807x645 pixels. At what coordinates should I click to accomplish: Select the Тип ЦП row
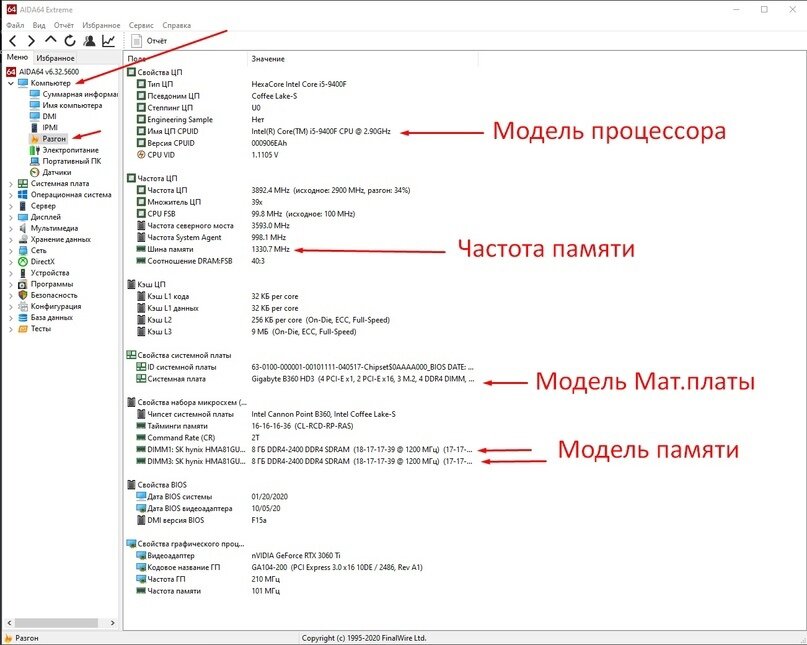(299, 84)
